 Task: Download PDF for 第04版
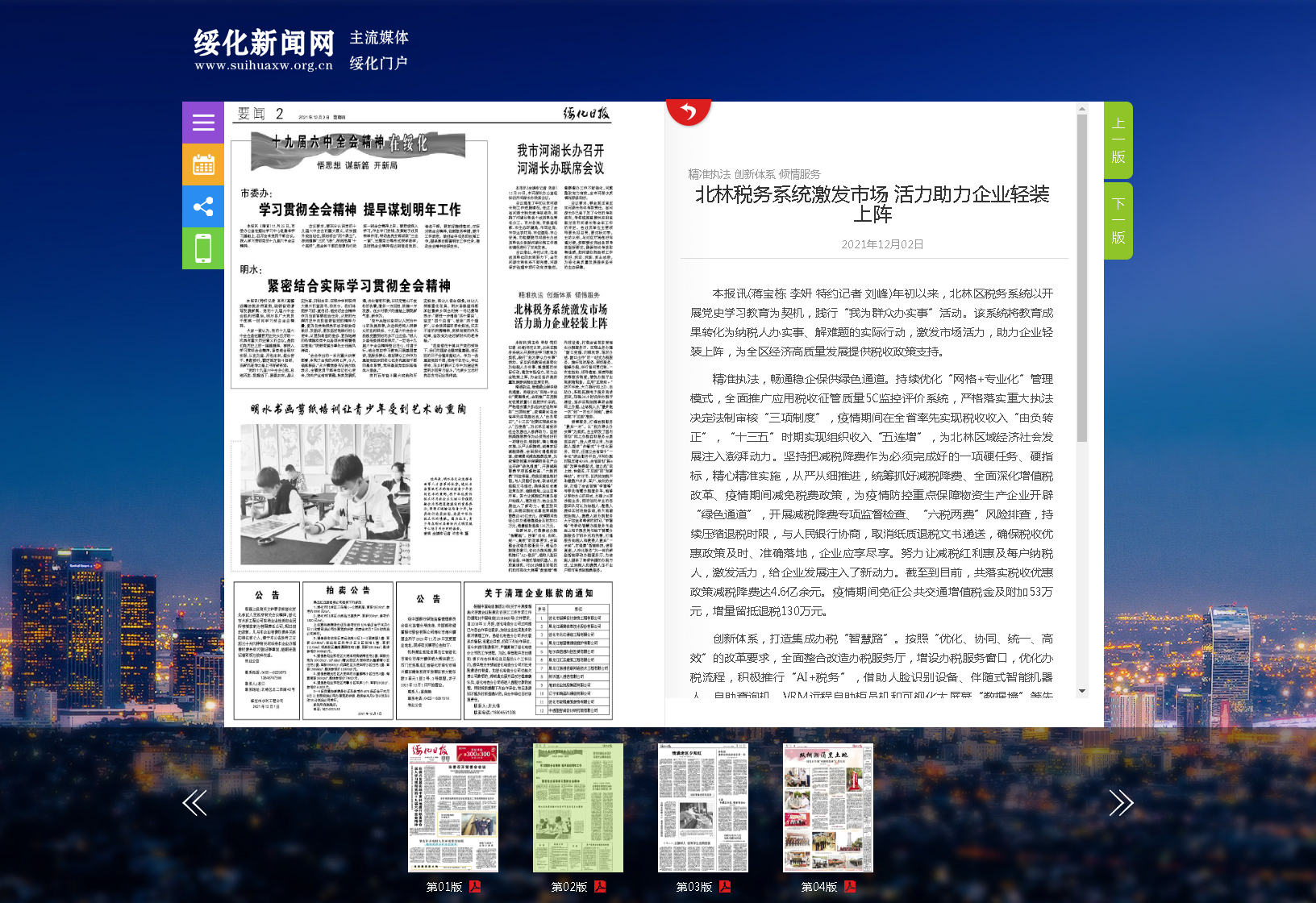pyautogui.click(x=850, y=887)
